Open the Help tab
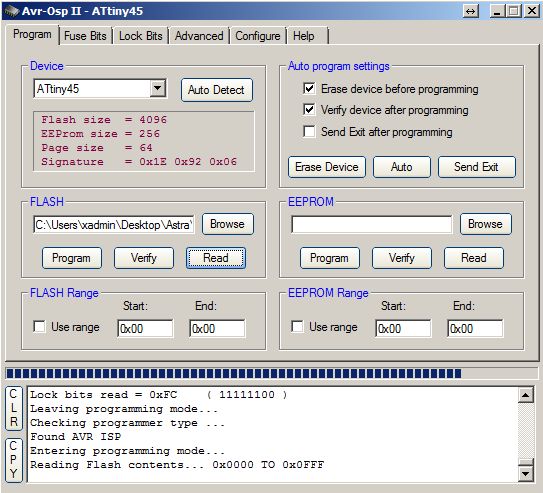The width and height of the screenshot is (543, 493). 308,36
